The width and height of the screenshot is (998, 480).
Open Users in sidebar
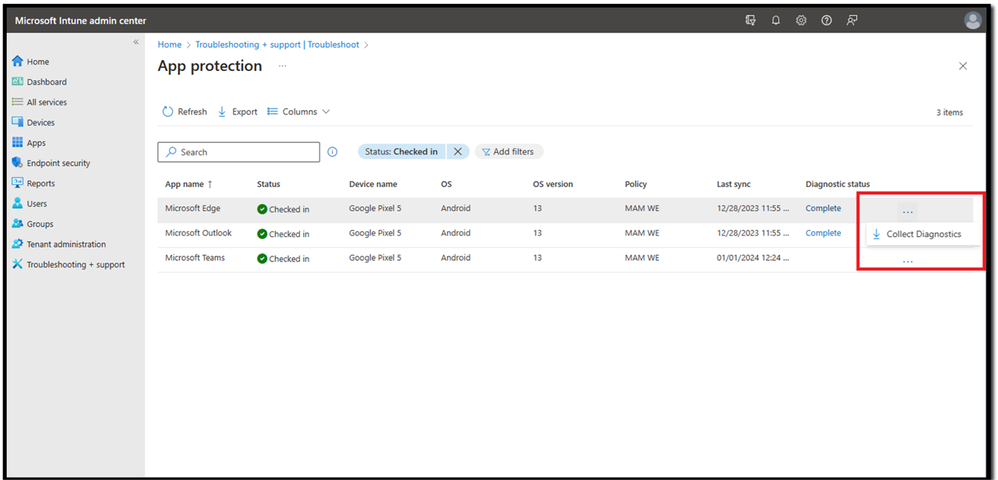[29, 204]
